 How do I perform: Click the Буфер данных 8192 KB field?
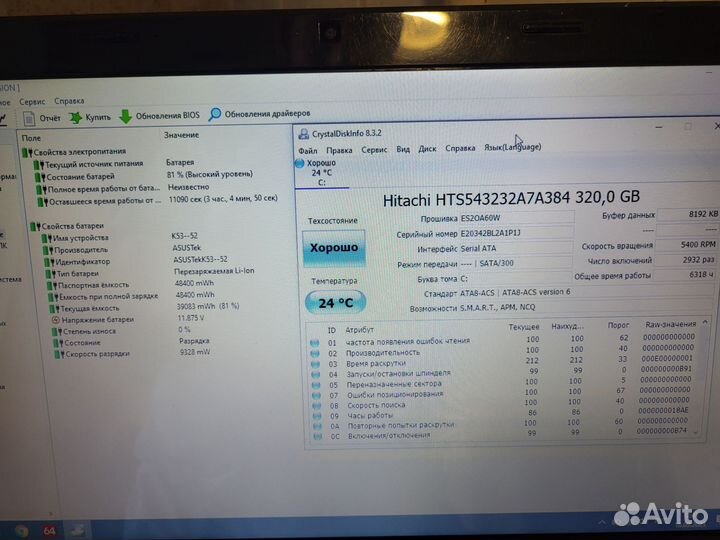(x=687, y=214)
